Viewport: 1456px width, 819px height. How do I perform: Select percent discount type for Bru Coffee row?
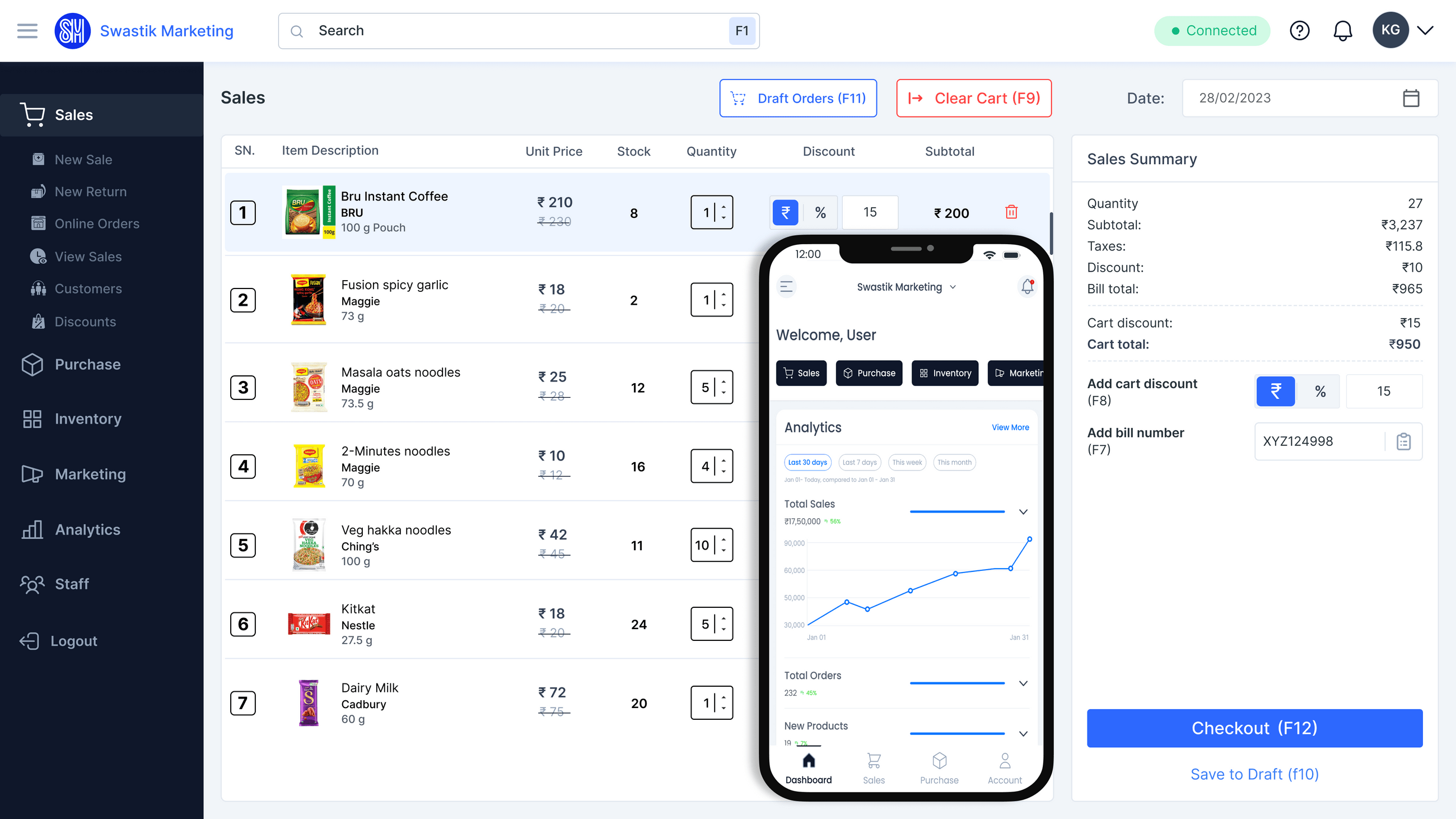pyautogui.click(x=820, y=212)
